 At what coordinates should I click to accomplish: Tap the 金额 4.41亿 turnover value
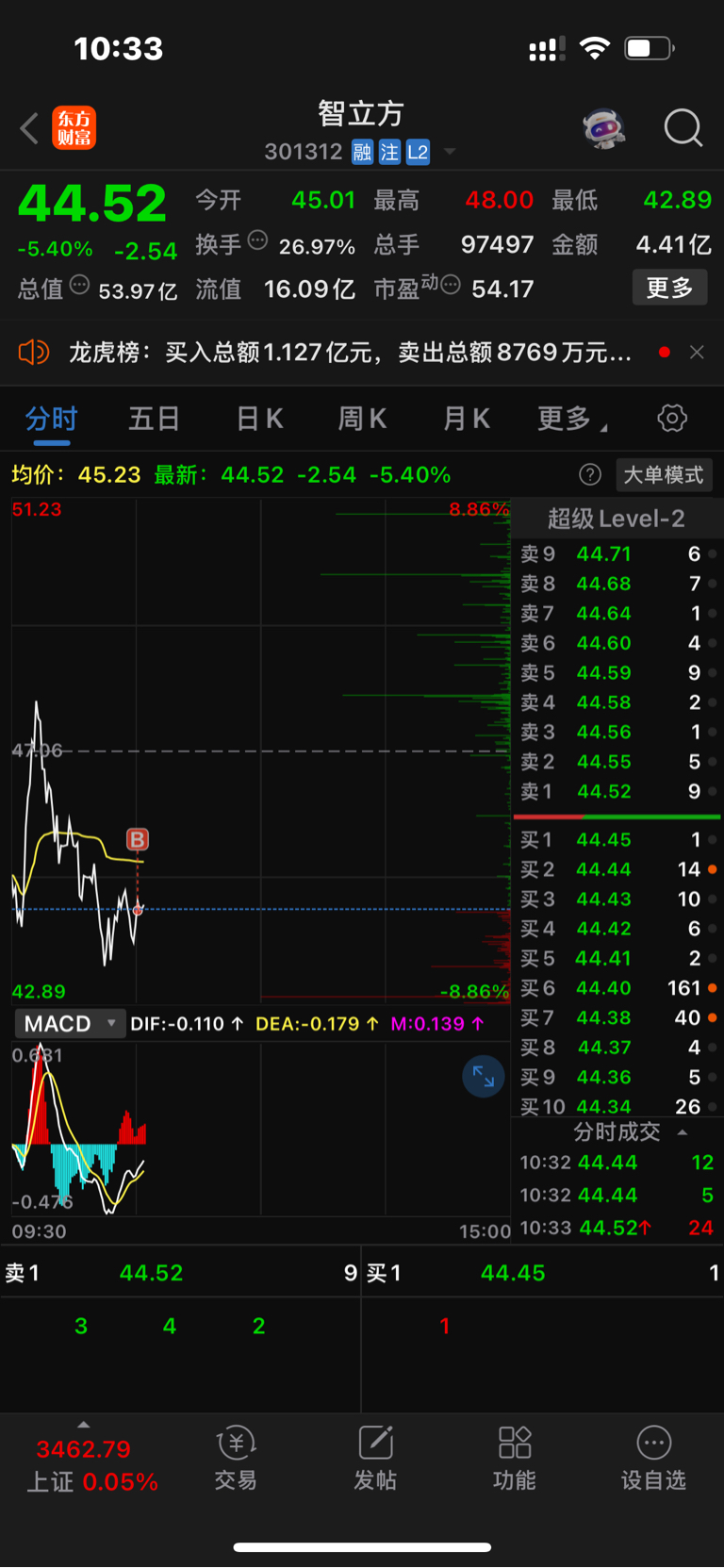[x=674, y=244]
